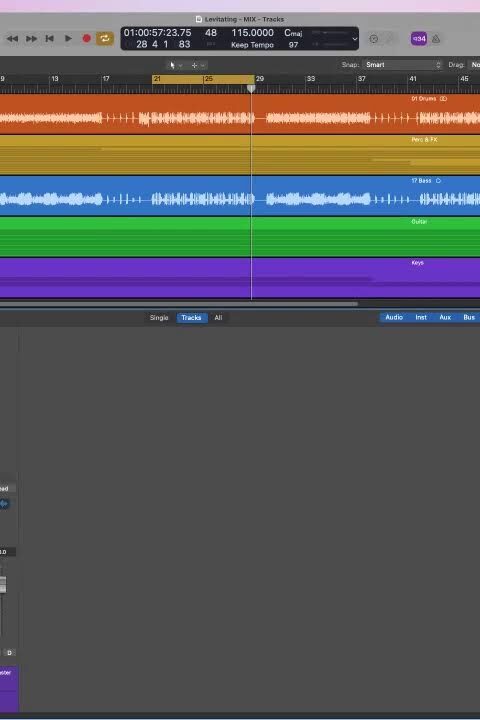This screenshot has width=480, height=720.
Task: Go to project beginning button
Action: (50, 39)
